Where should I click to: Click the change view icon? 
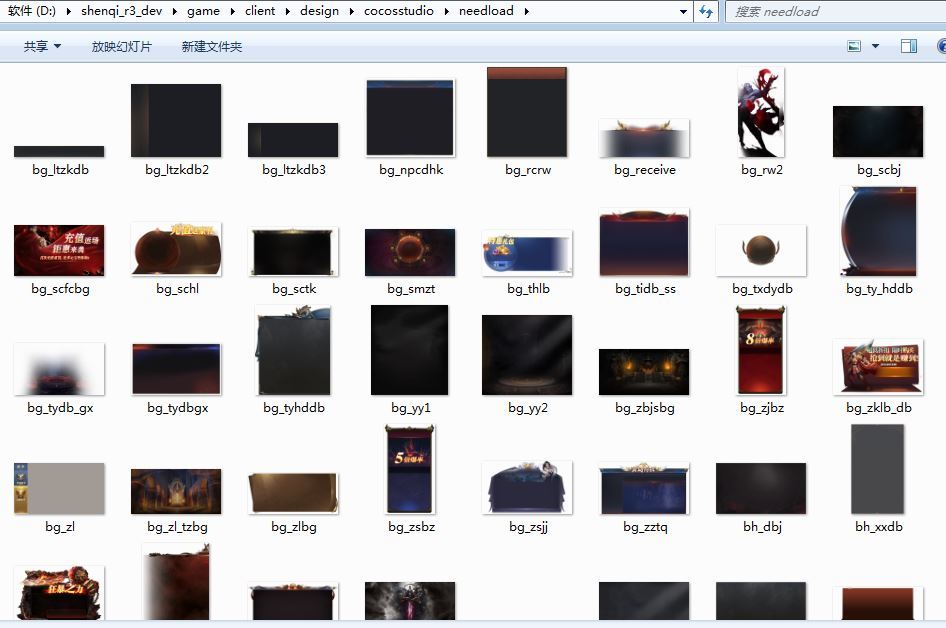click(854, 46)
